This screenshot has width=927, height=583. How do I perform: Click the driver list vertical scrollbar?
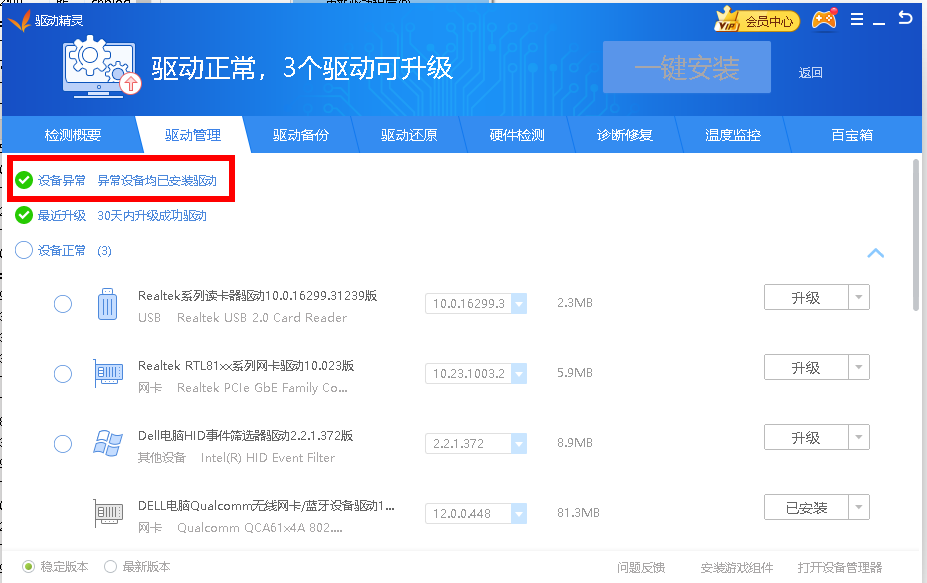(x=917, y=234)
